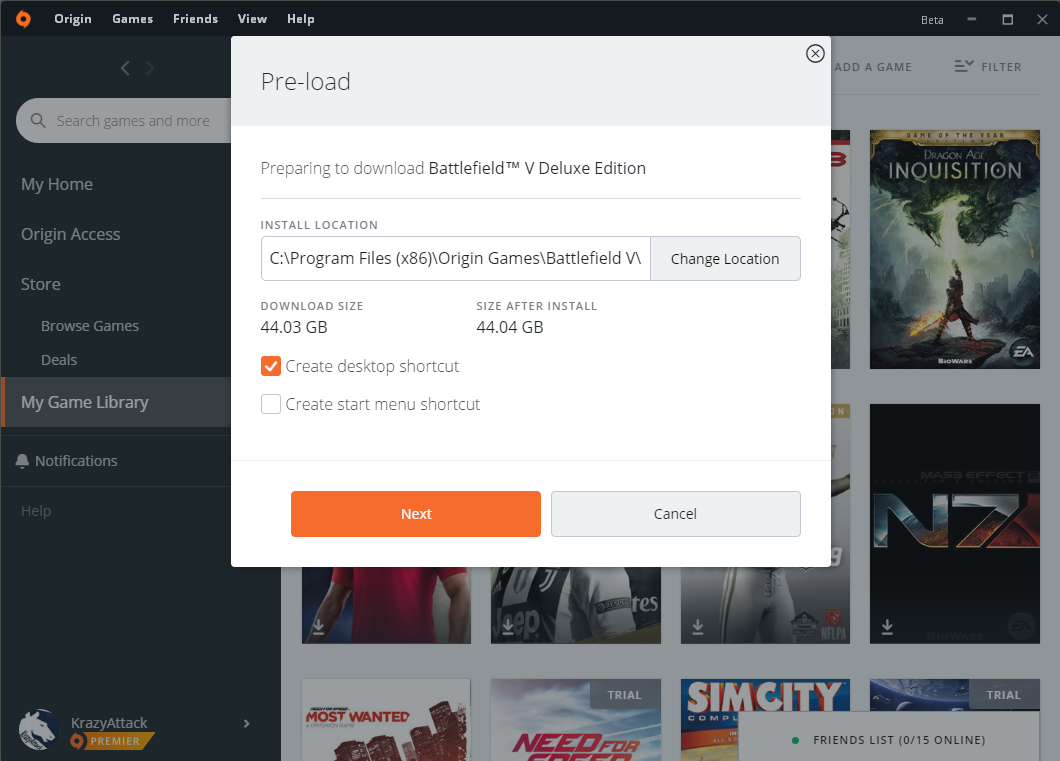
Task: Select Dragon Age Inquisition game tile
Action: 955,249
